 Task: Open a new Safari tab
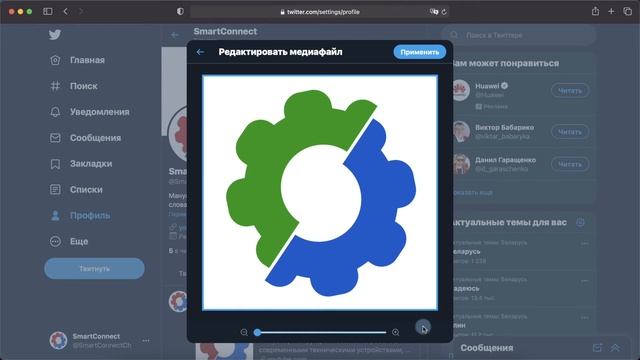click(x=611, y=11)
